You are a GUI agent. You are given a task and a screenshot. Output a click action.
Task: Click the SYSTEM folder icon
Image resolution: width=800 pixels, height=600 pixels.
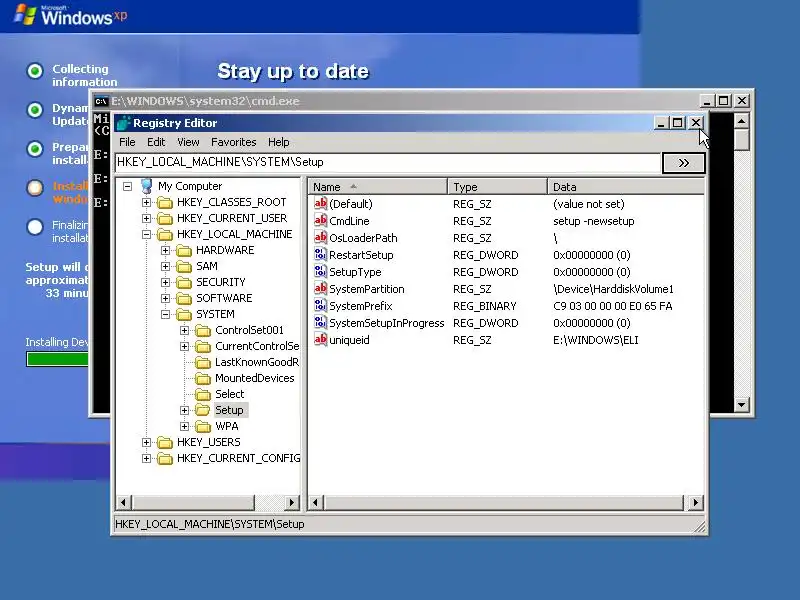tap(184, 315)
